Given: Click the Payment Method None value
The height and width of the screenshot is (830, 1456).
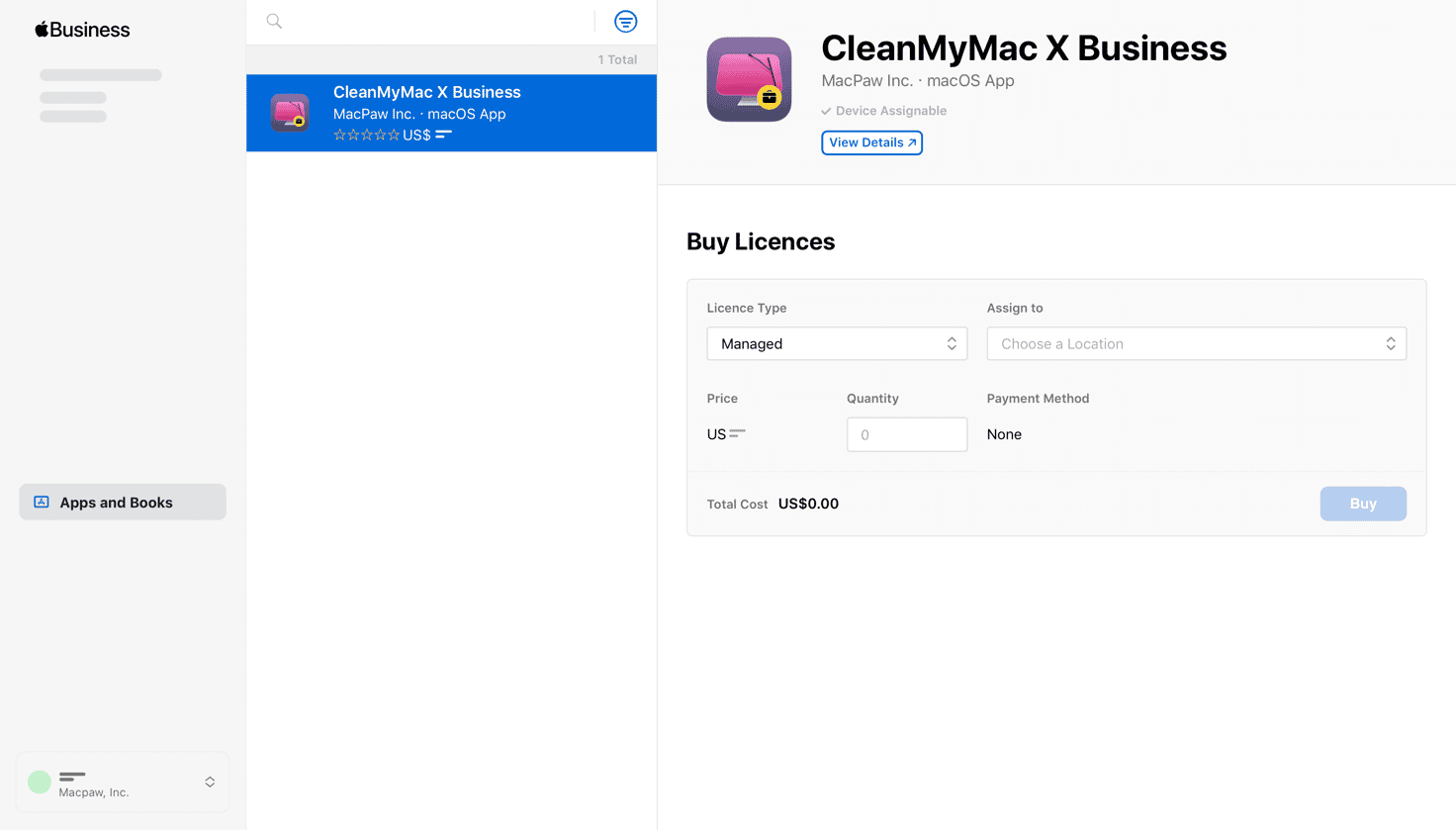Looking at the screenshot, I should tap(1004, 434).
